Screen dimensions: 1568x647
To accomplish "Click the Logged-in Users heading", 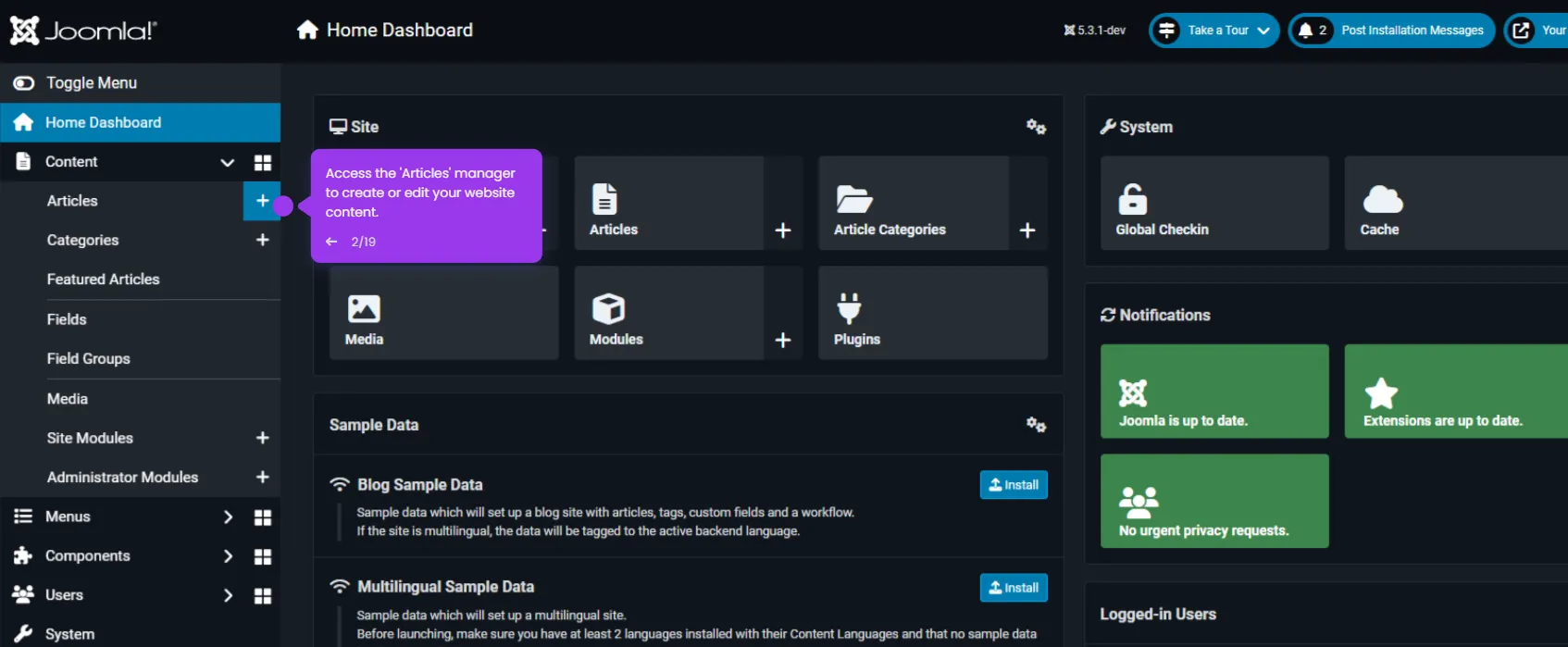I will [1158, 615].
